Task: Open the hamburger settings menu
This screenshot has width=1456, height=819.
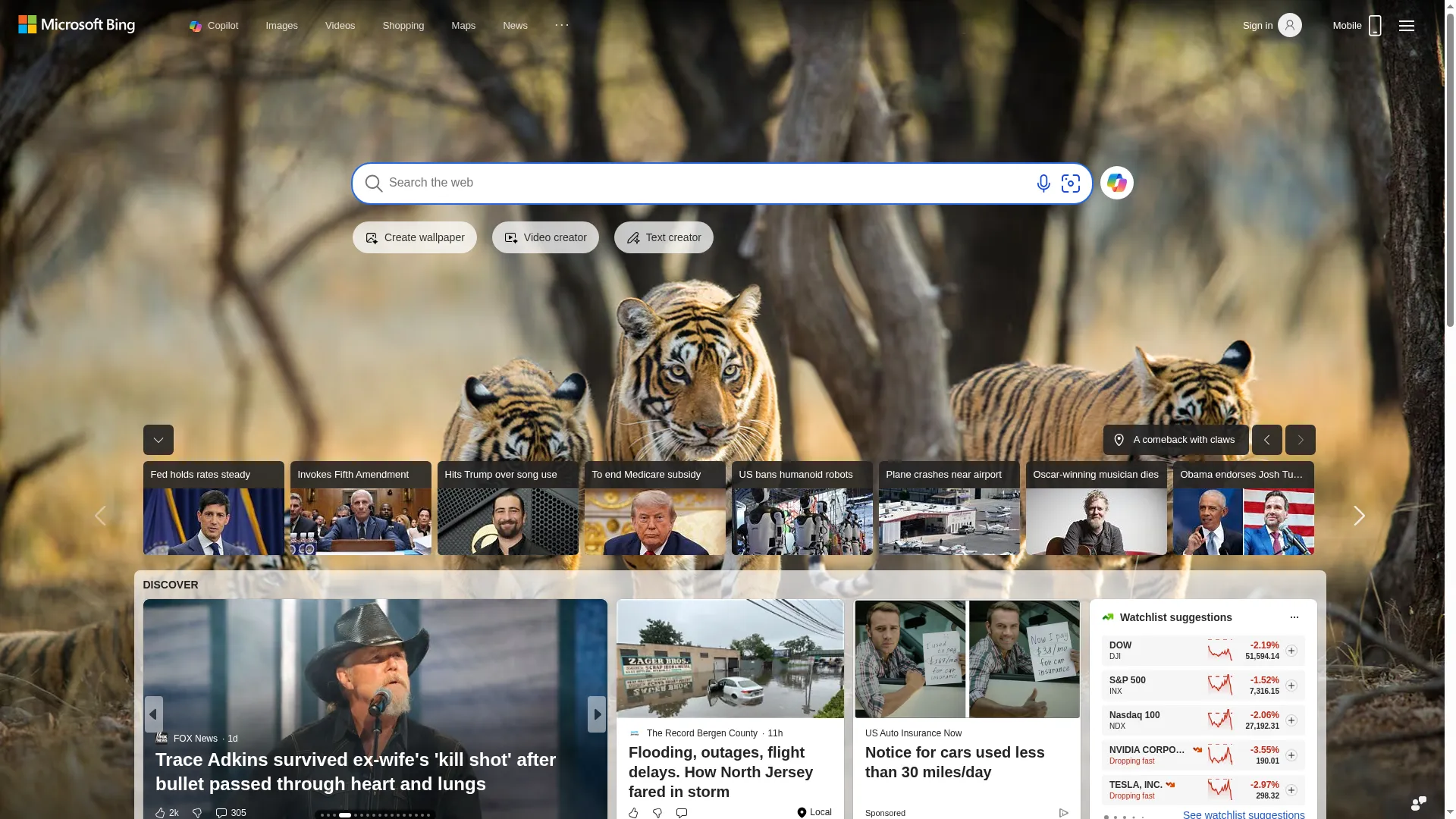Action: coord(1407,26)
